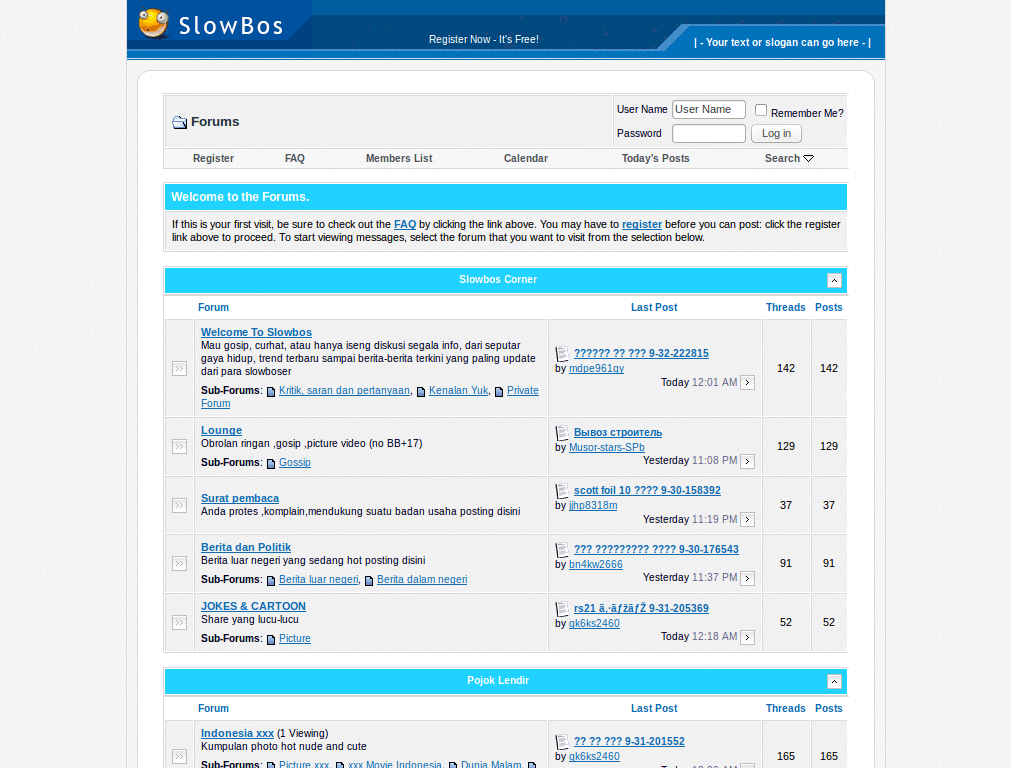
Task: Click forum status icon for Berita dan Politik
Action: [x=180, y=564]
